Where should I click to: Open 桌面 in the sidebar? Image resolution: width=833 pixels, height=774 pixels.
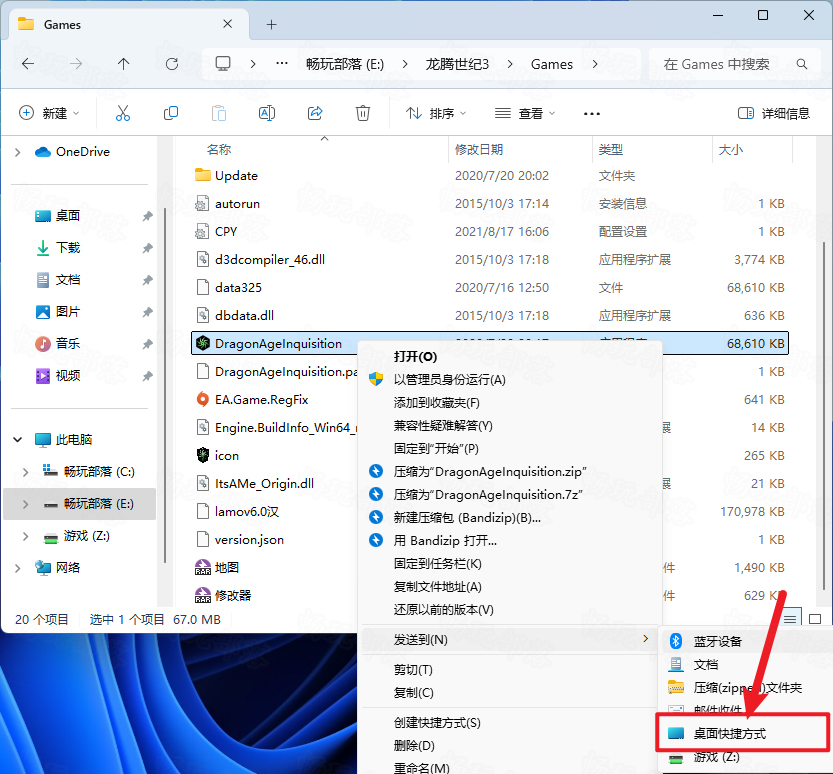[68, 216]
